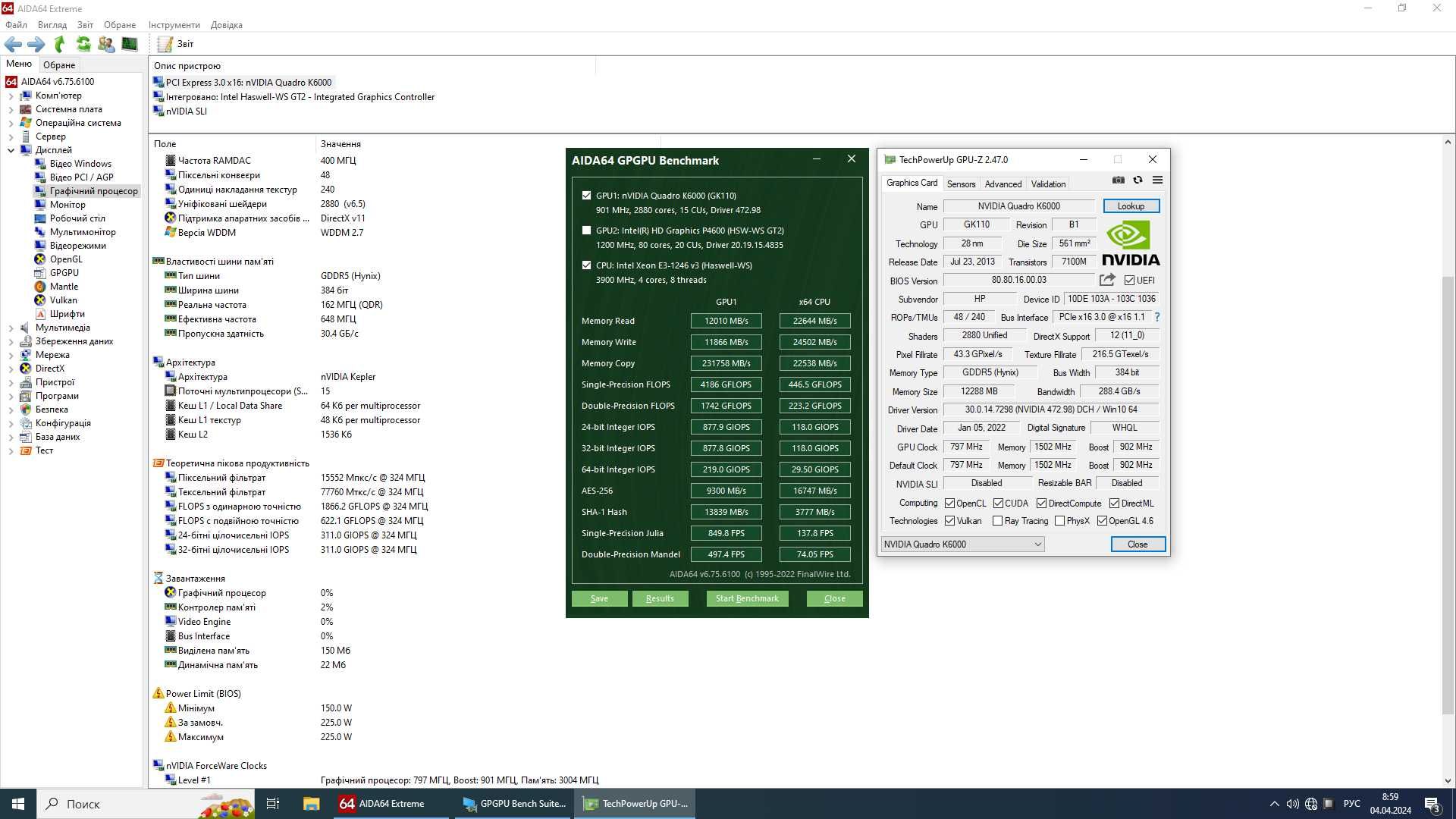Click the Forward arrow in AIDA64 toolbar
The image size is (1456, 819).
tap(36, 44)
